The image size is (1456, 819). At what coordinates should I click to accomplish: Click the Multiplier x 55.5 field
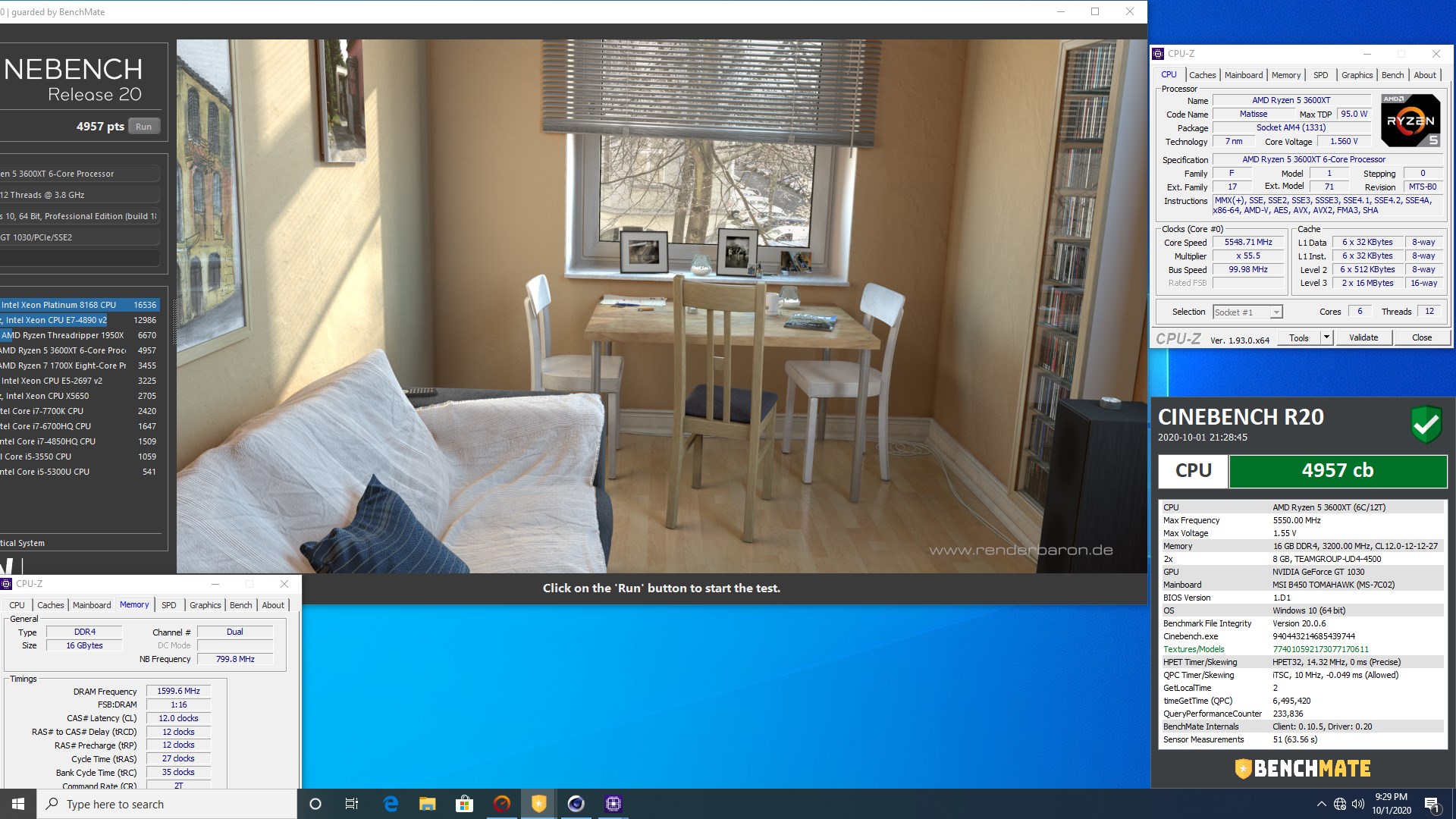1248,256
